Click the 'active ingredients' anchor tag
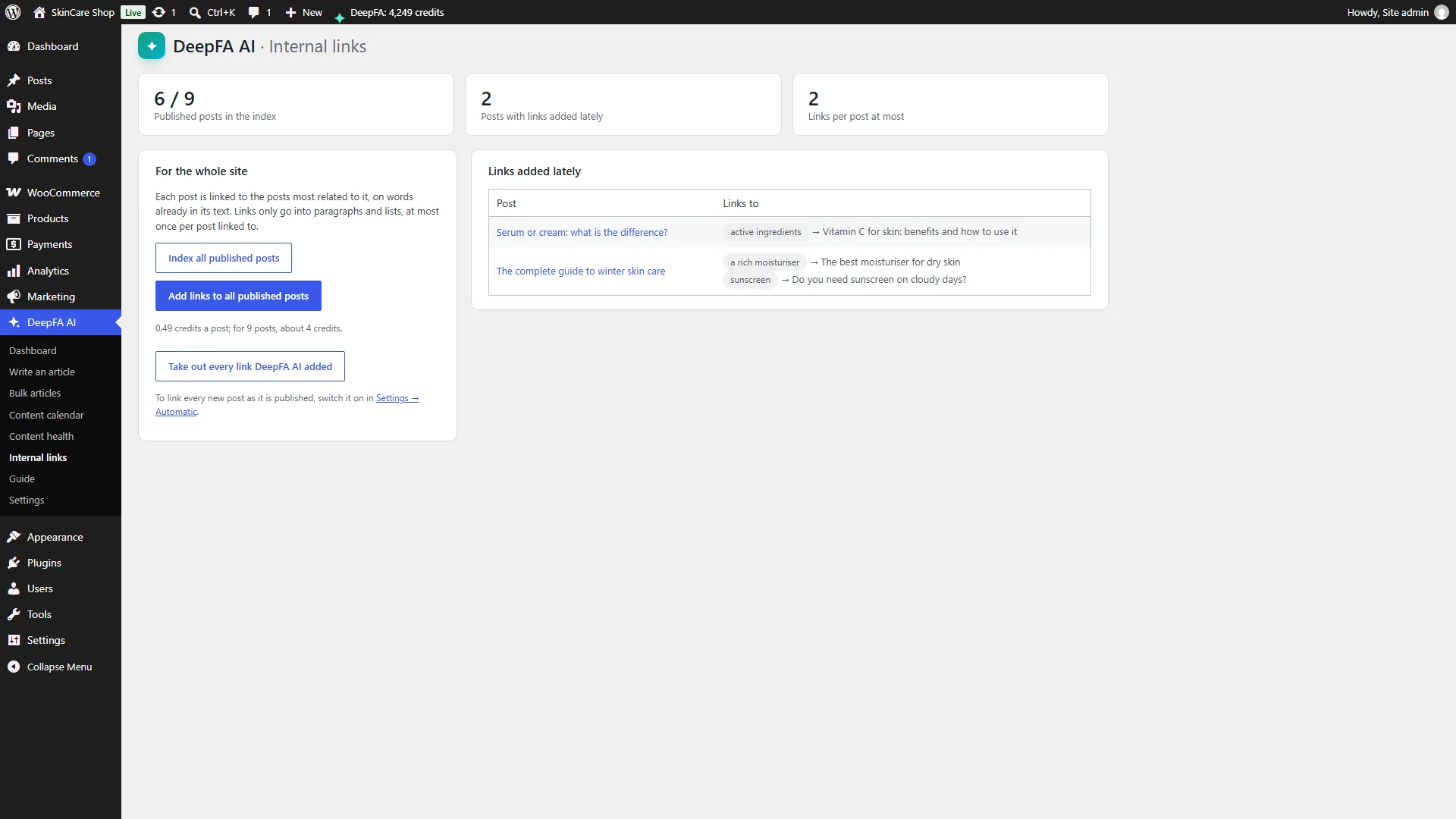 [766, 232]
